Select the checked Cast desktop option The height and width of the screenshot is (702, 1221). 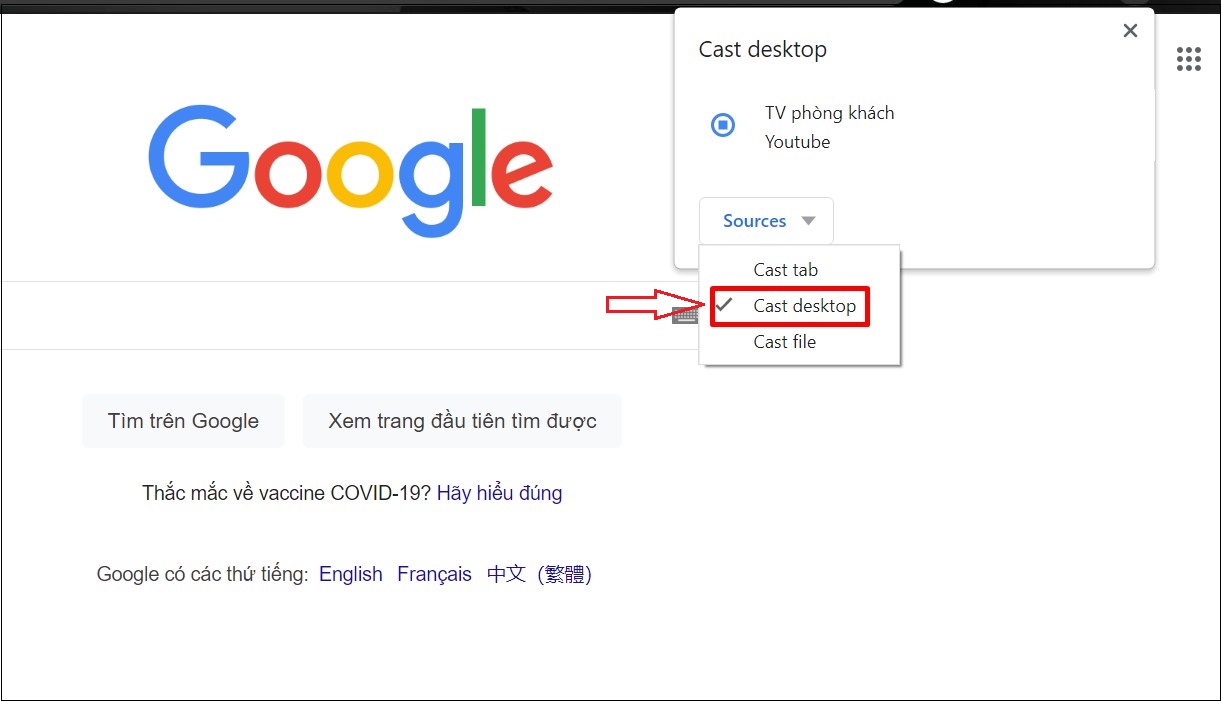(x=804, y=306)
